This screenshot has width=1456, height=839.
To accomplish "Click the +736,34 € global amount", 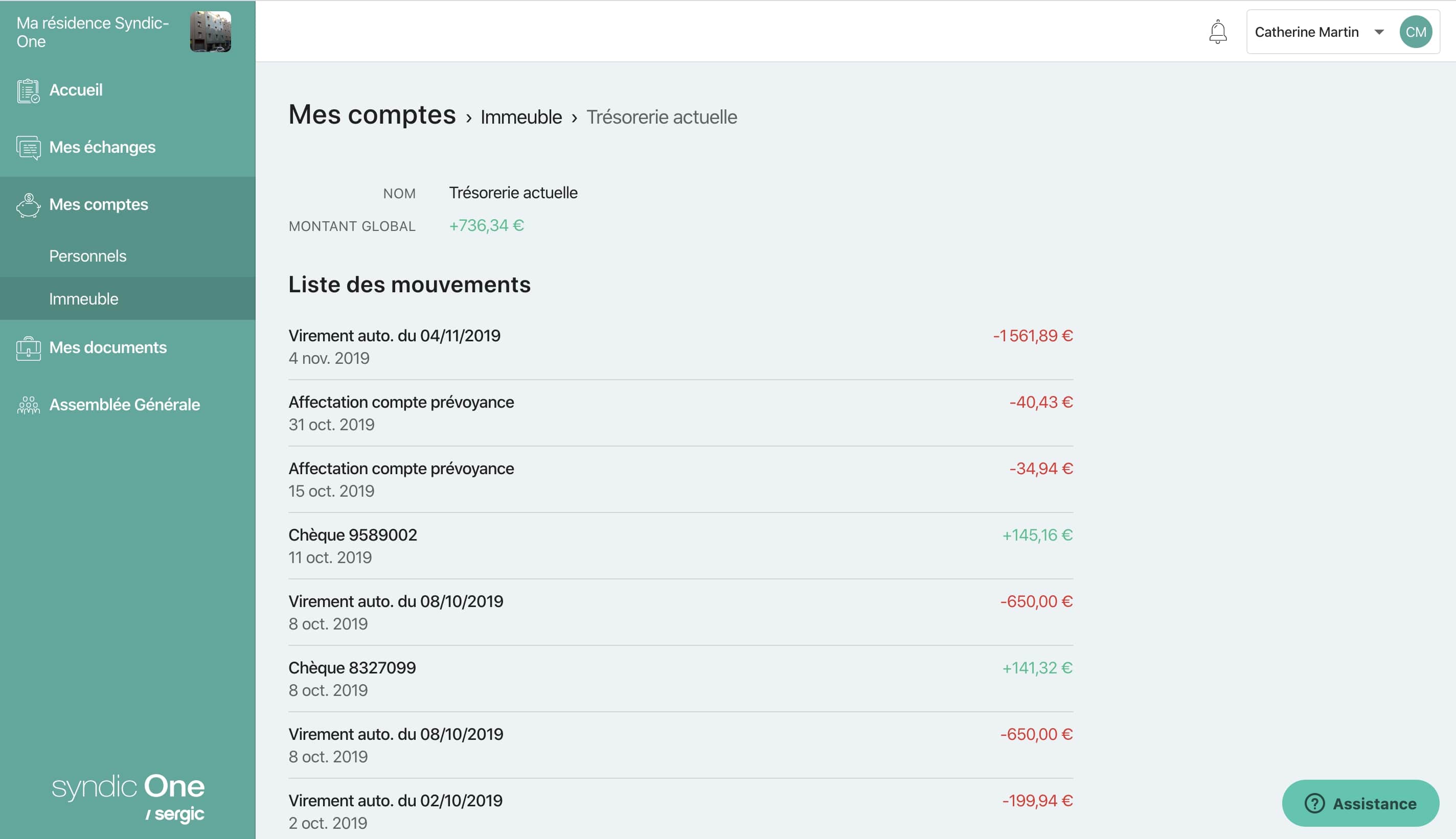I will (486, 225).
